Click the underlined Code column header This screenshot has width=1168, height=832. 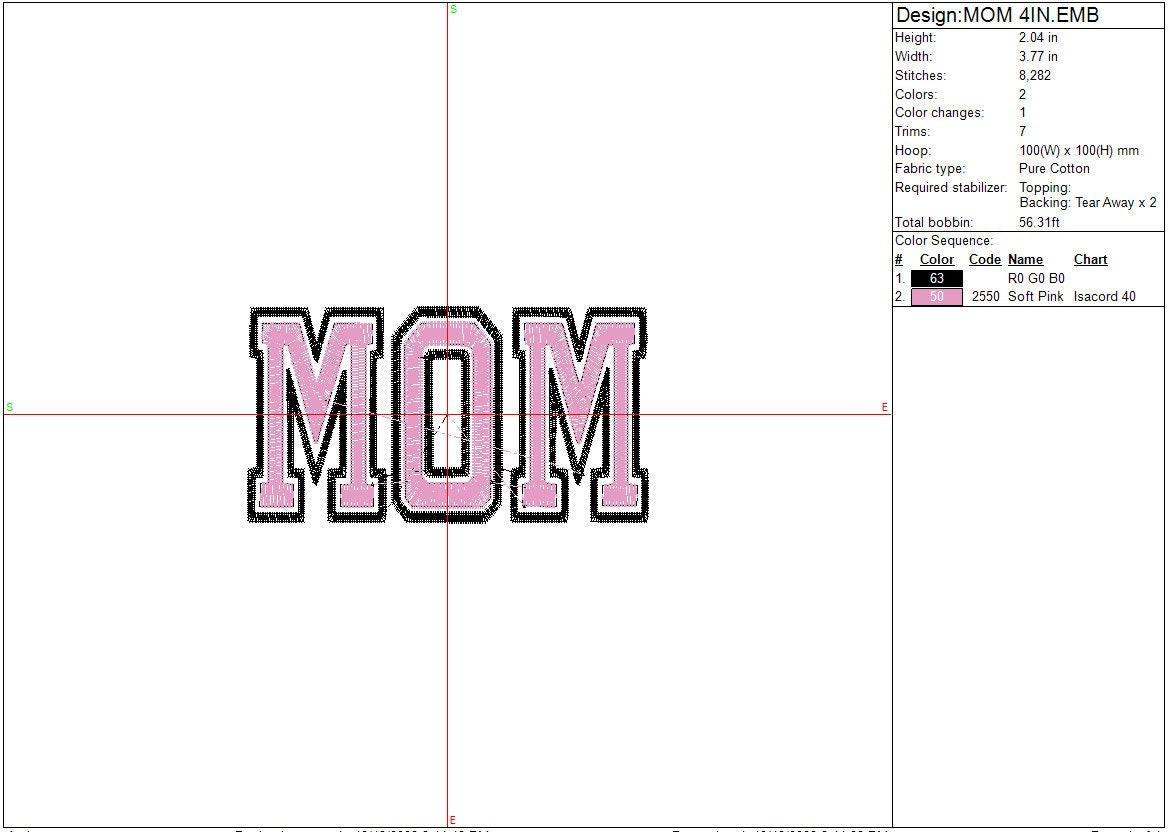point(984,260)
